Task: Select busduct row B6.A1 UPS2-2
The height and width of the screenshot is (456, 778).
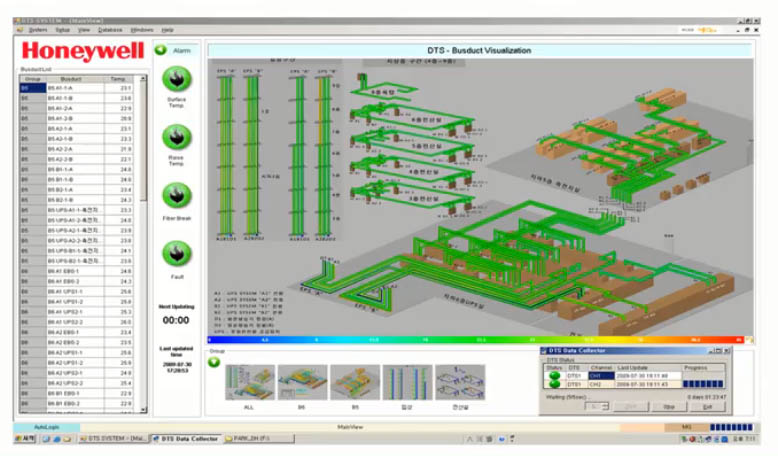Action: 76,322
